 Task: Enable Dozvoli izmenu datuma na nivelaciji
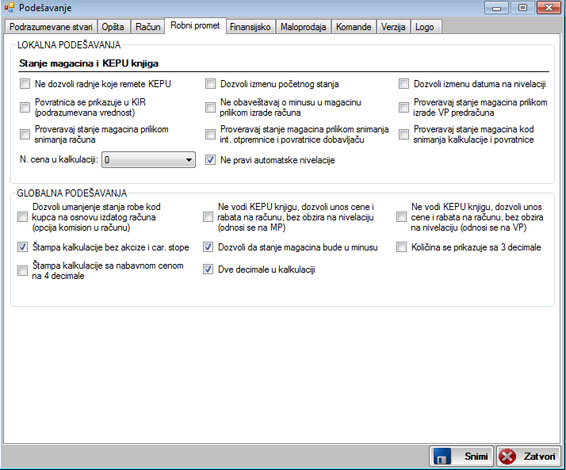coord(404,84)
